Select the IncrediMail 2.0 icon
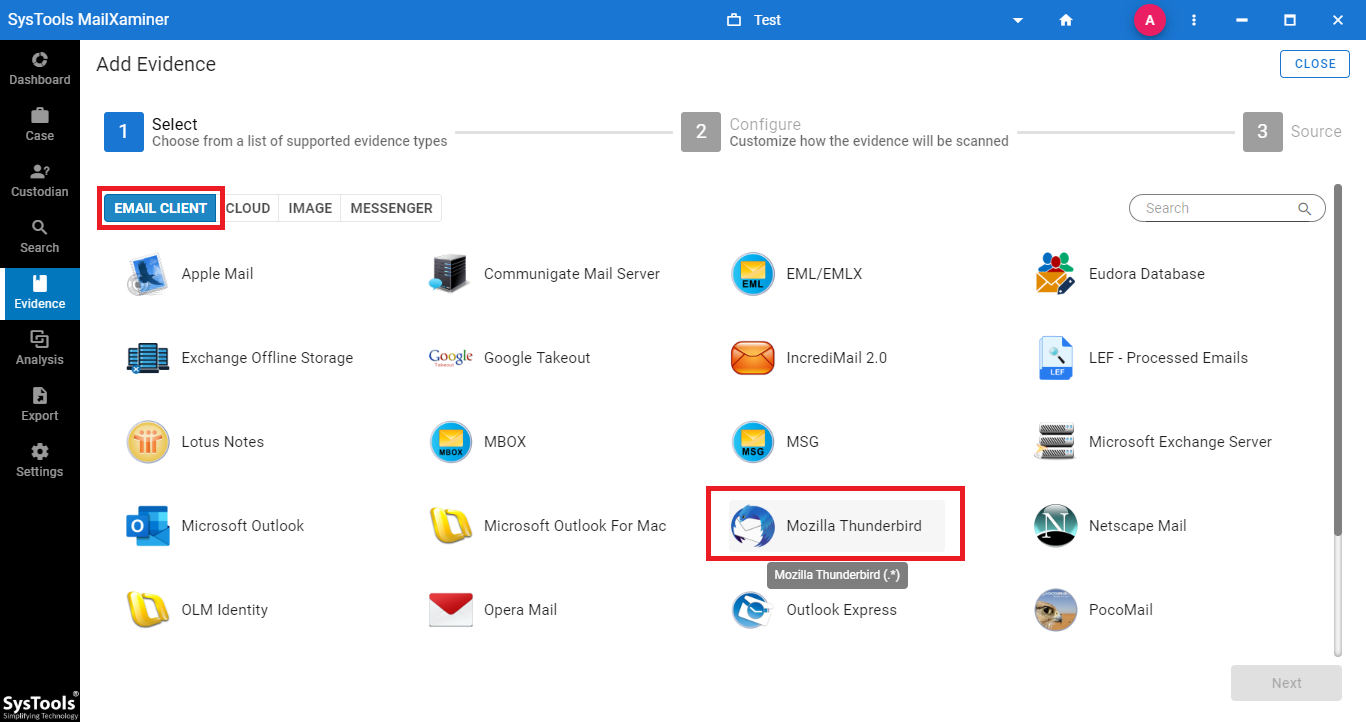This screenshot has height=722, width=1366. pos(753,358)
